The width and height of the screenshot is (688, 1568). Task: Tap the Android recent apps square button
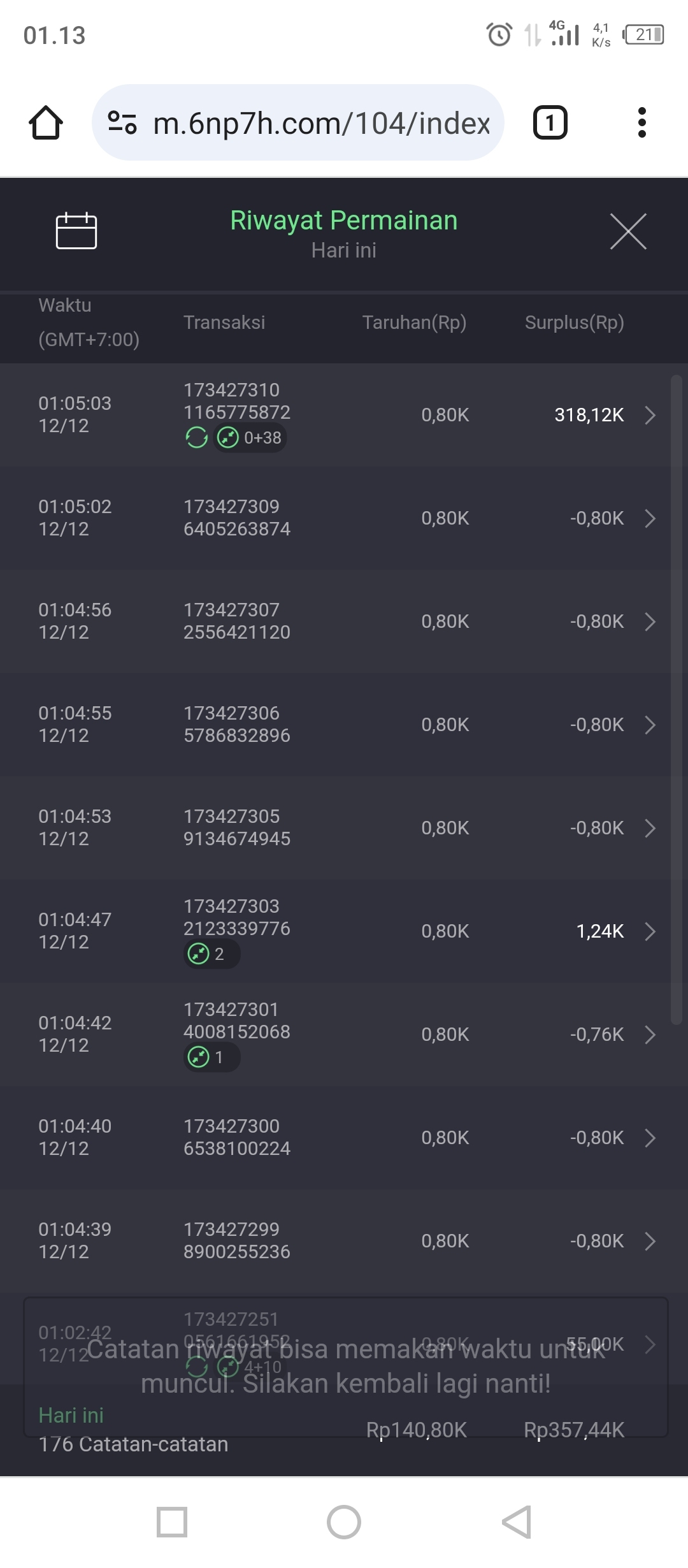tap(172, 1522)
